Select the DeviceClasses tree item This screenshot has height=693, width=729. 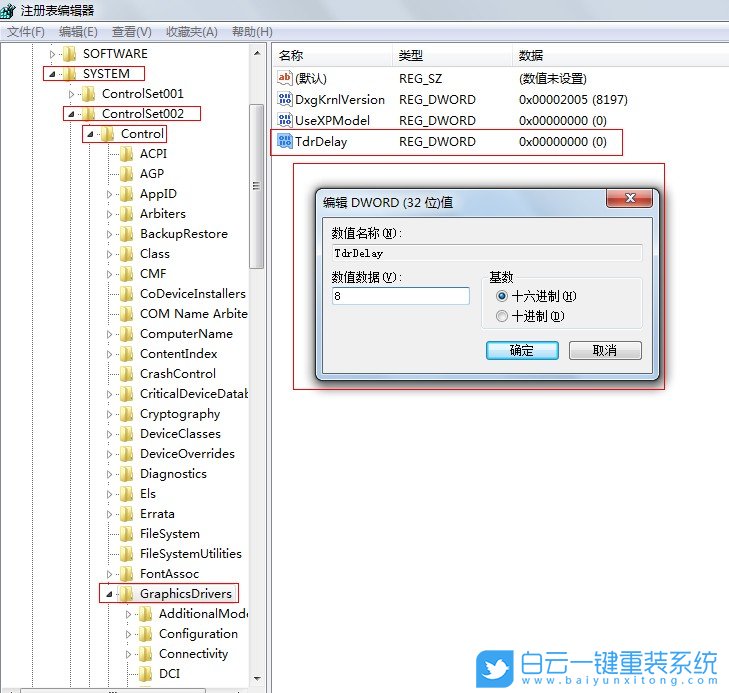(x=180, y=434)
